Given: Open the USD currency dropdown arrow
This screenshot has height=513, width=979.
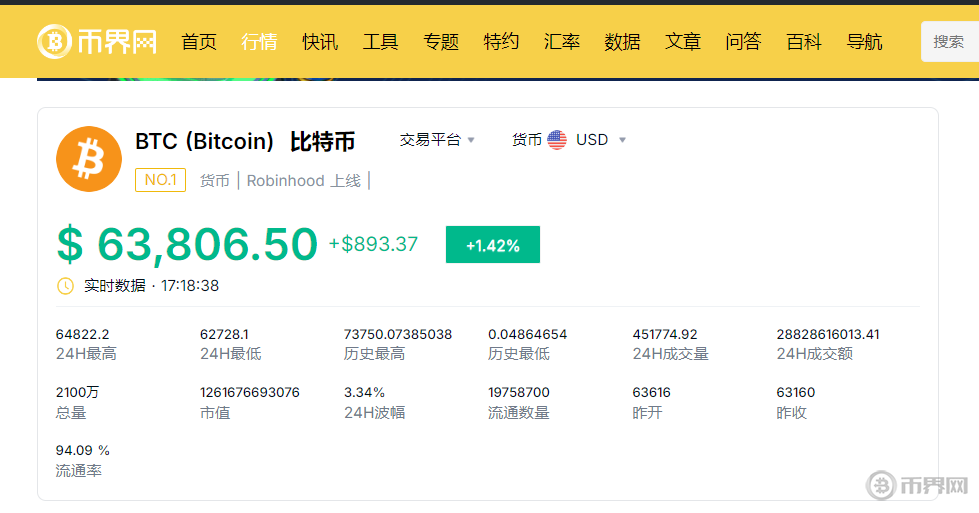Looking at the screenshot, I should tap(622, 140).
